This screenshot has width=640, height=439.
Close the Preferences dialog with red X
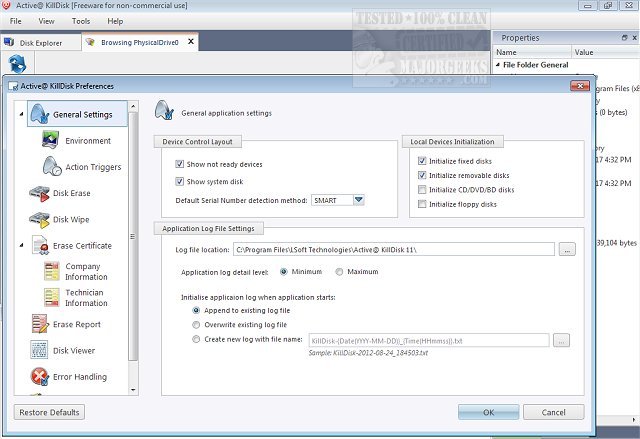580,86
